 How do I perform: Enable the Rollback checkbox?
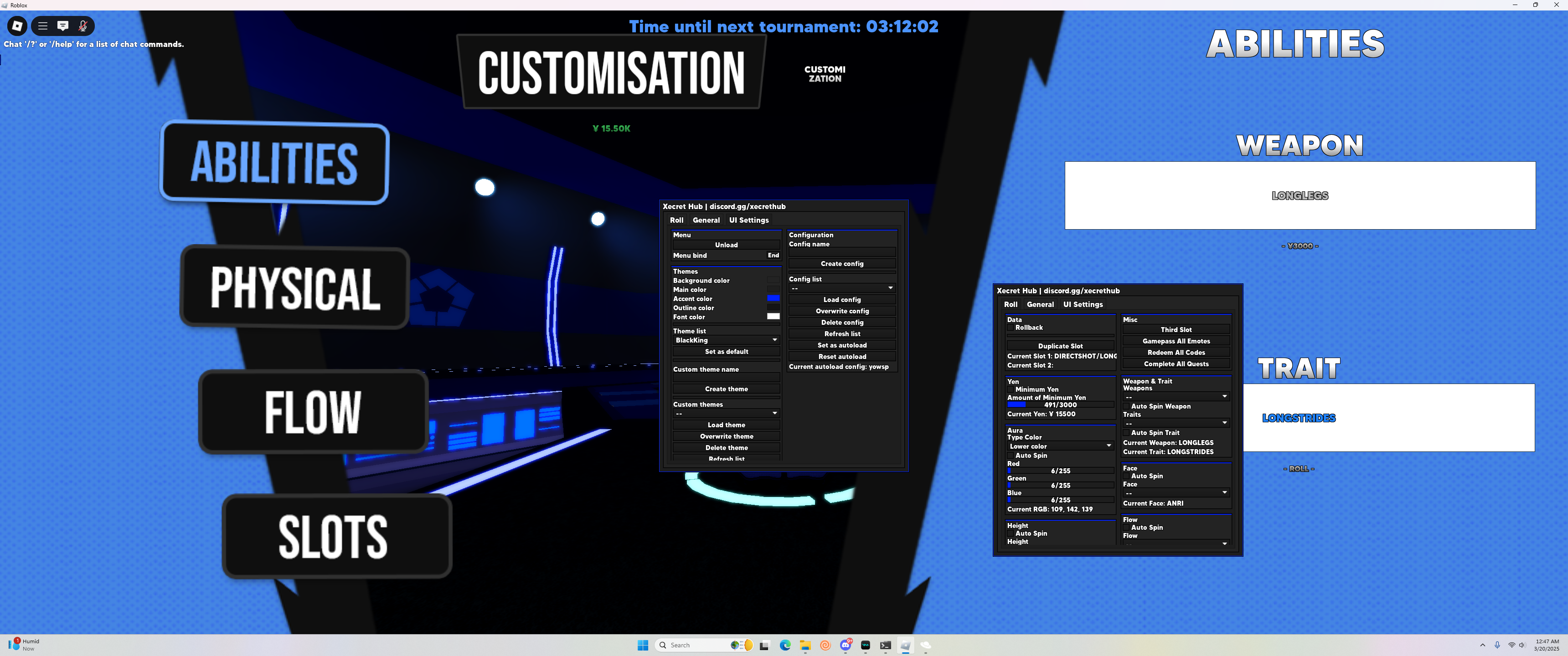coord(1011,328)
